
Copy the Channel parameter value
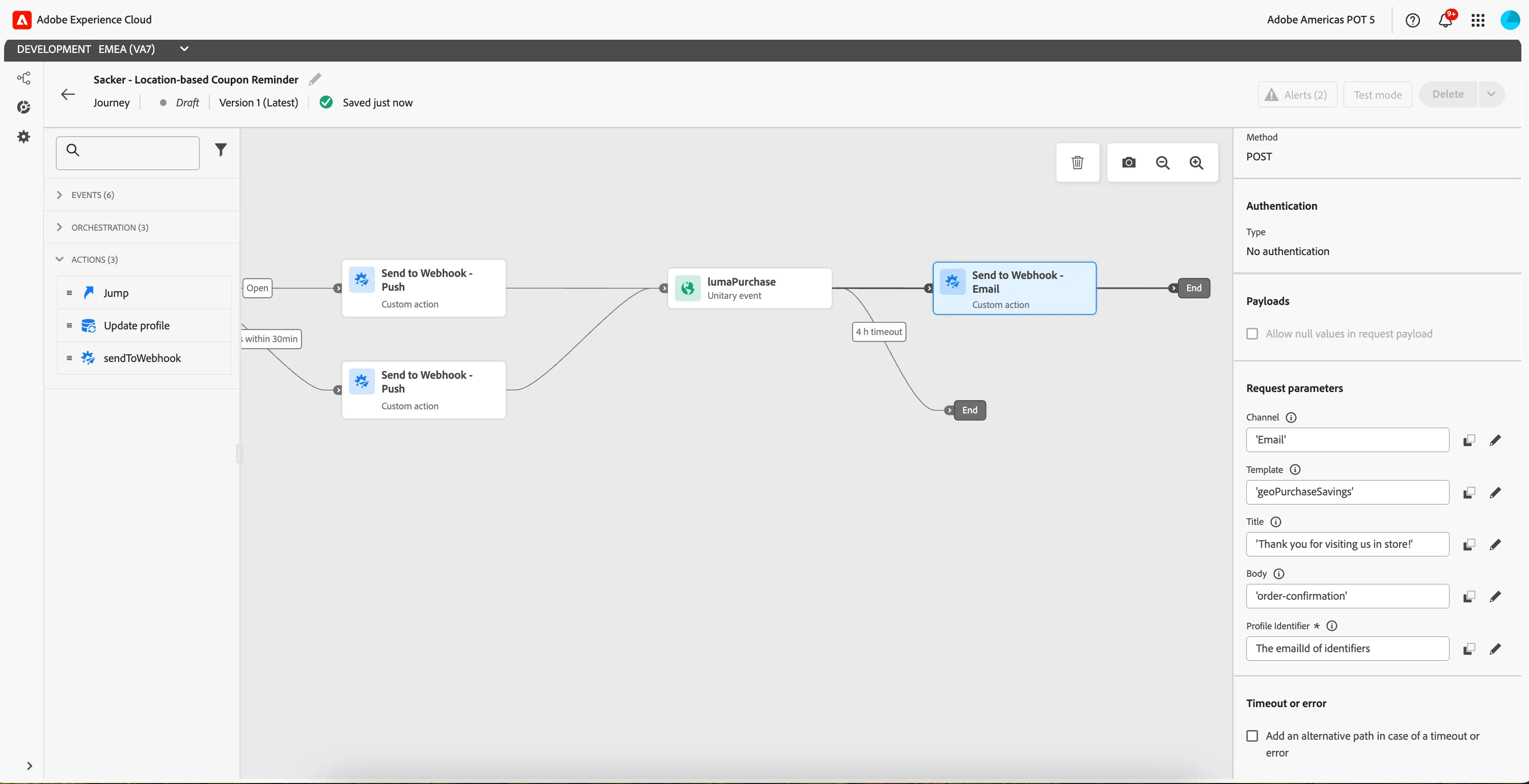coord(1469,440)
